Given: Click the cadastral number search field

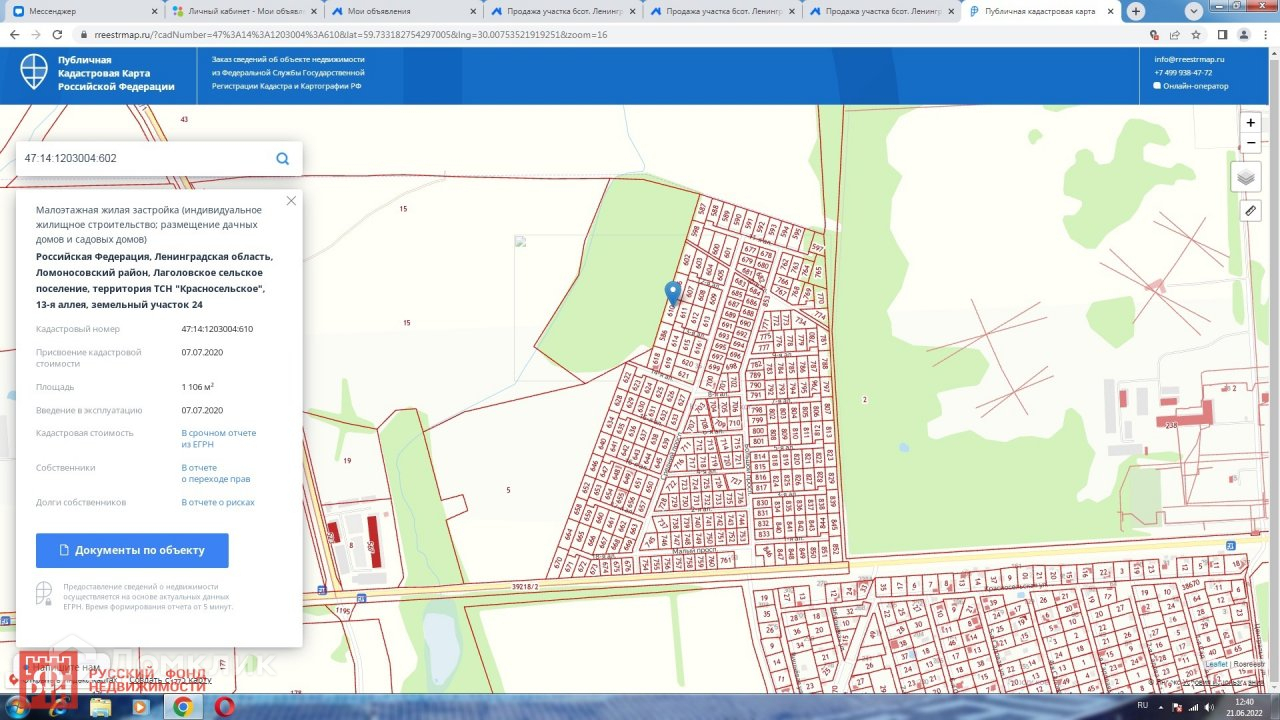Looking at the screenshot, I should point(145,158).
